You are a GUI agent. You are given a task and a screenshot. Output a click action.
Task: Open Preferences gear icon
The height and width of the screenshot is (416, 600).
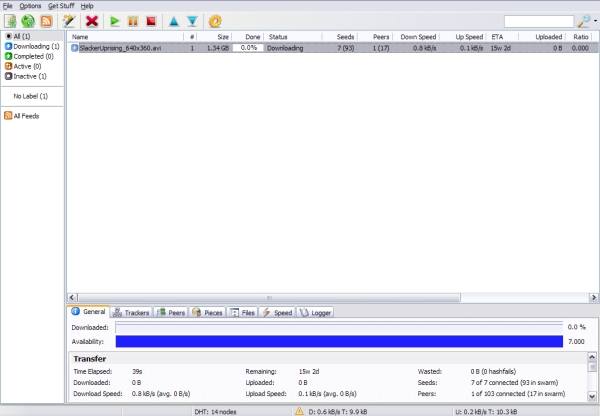coord(215,21)
